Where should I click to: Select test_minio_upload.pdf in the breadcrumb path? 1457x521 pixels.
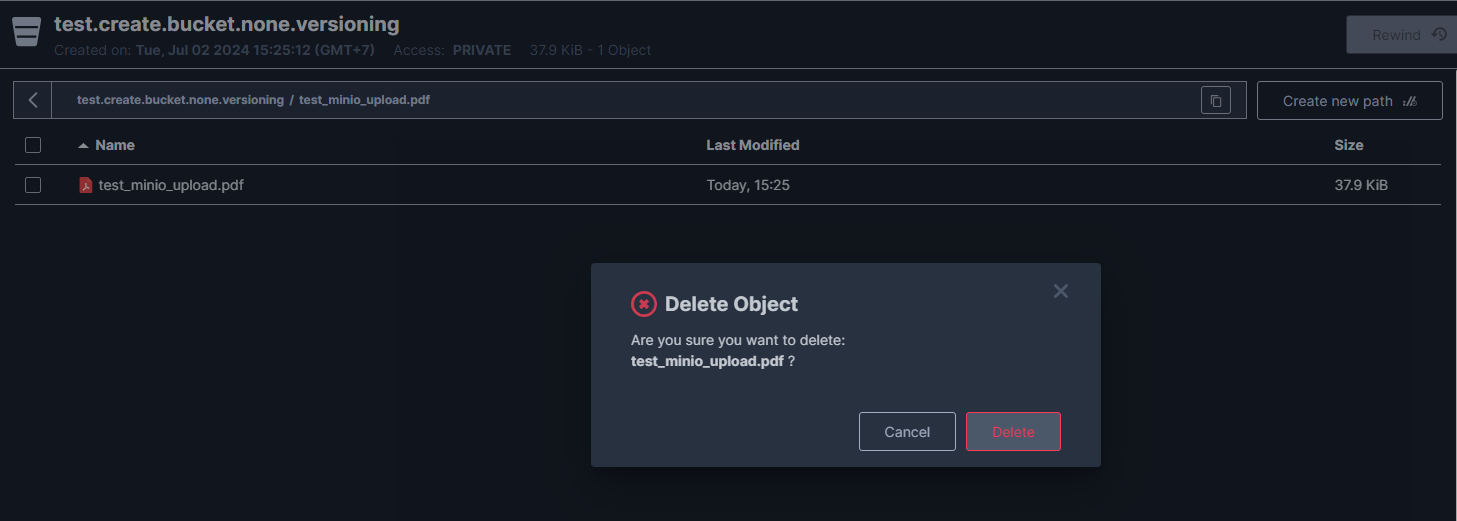[364, 100]
